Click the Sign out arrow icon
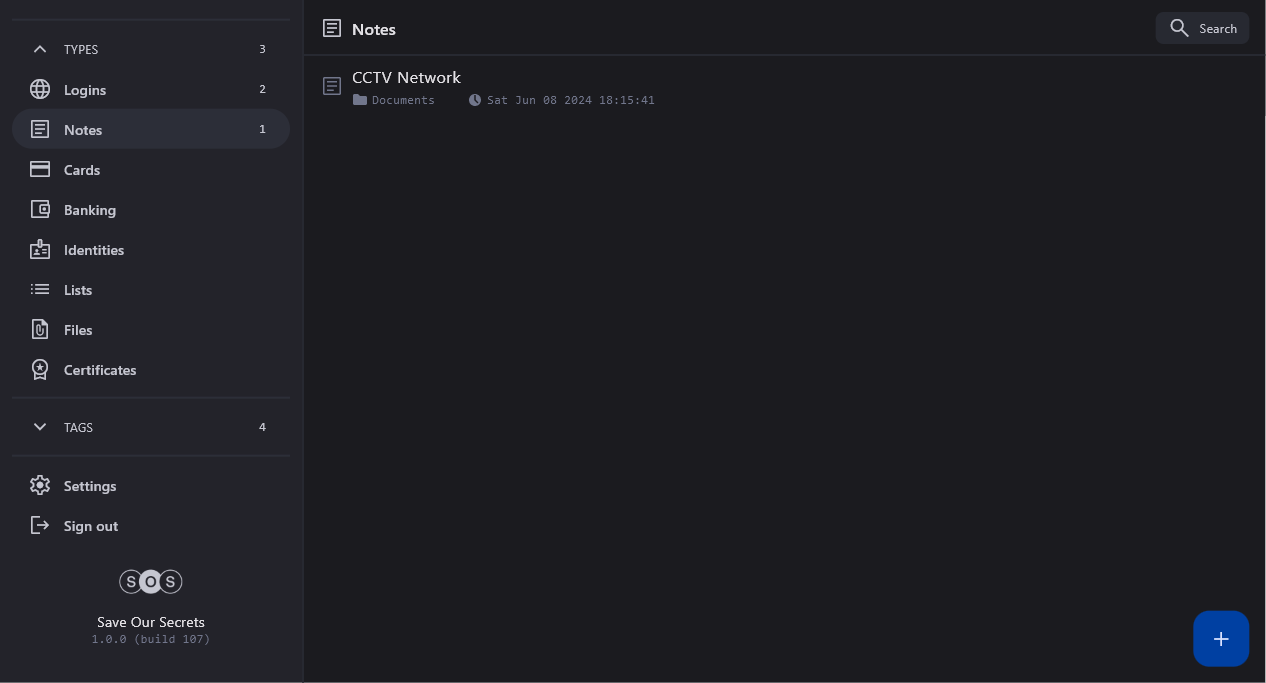Screen dimensions: 1266x683 (x=40, y=525)
